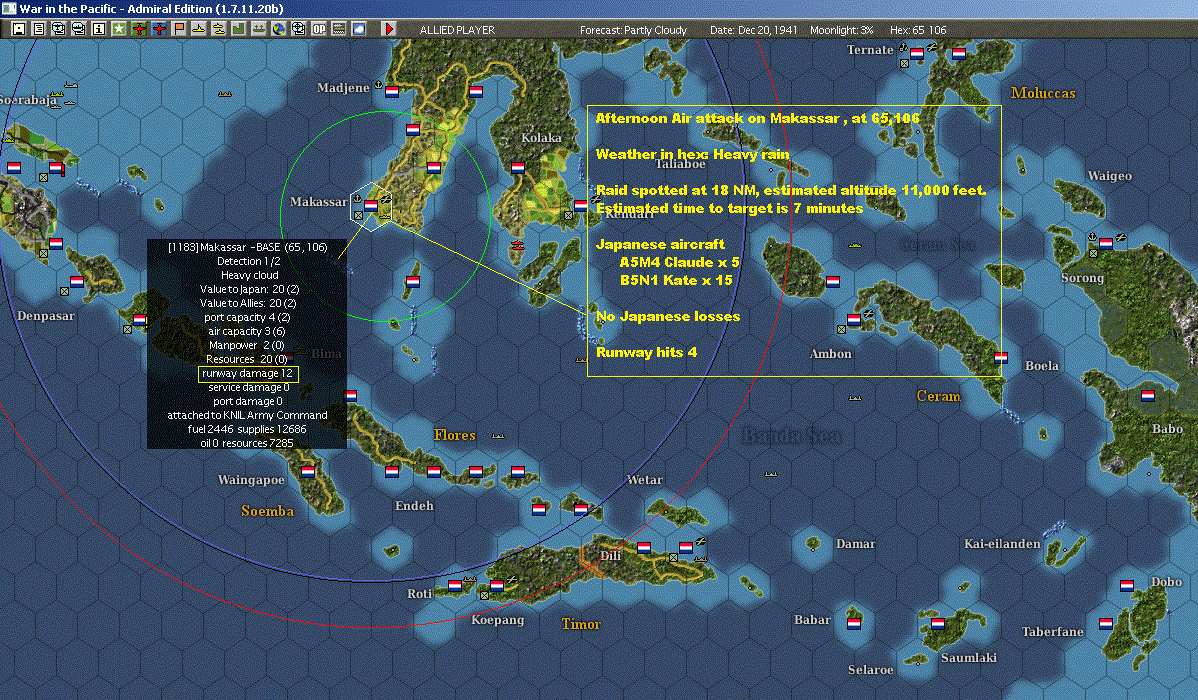This screenshot has height=700, width=1198.
Task: Click the two yellow aircraft toolbar icon
Action: (x=219, y=29)
